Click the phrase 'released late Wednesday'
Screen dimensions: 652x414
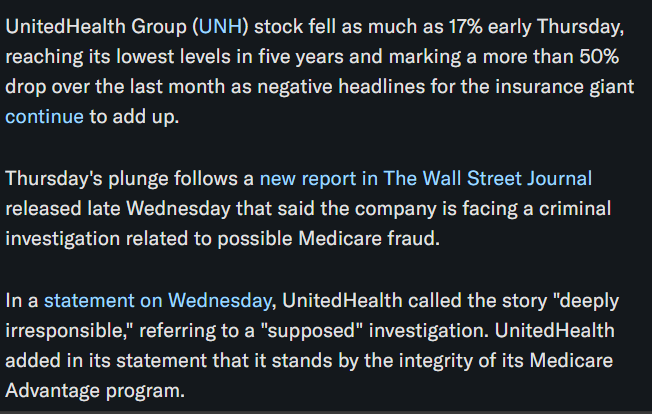(118, 209)
